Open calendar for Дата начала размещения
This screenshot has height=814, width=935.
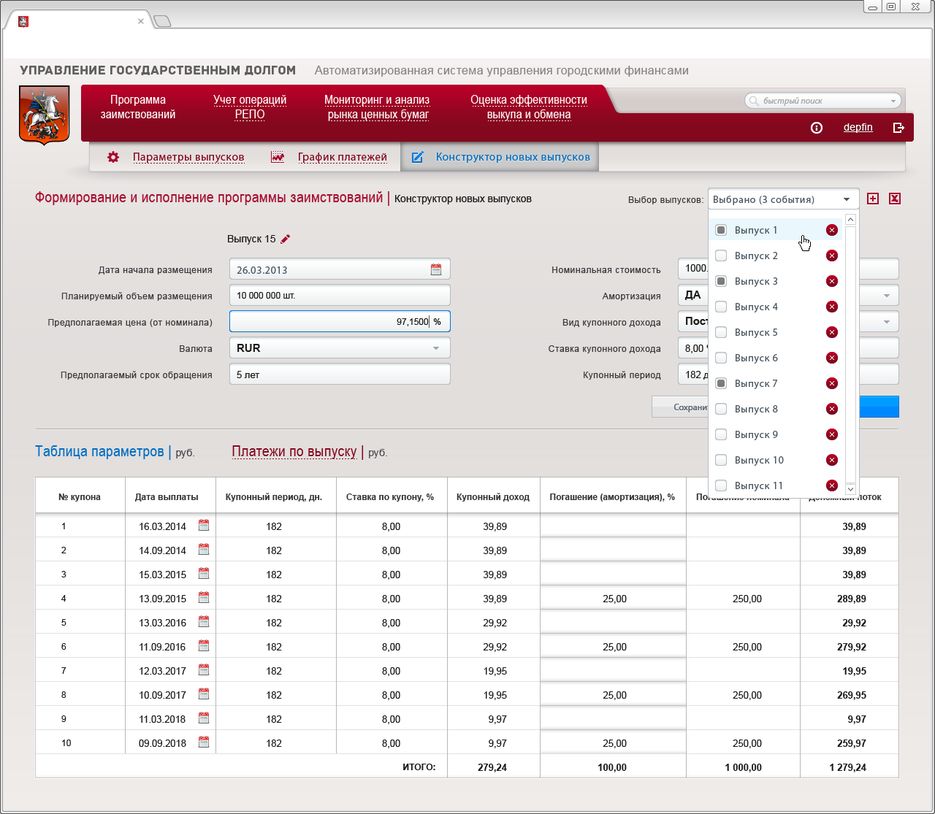tap(436, 270)
